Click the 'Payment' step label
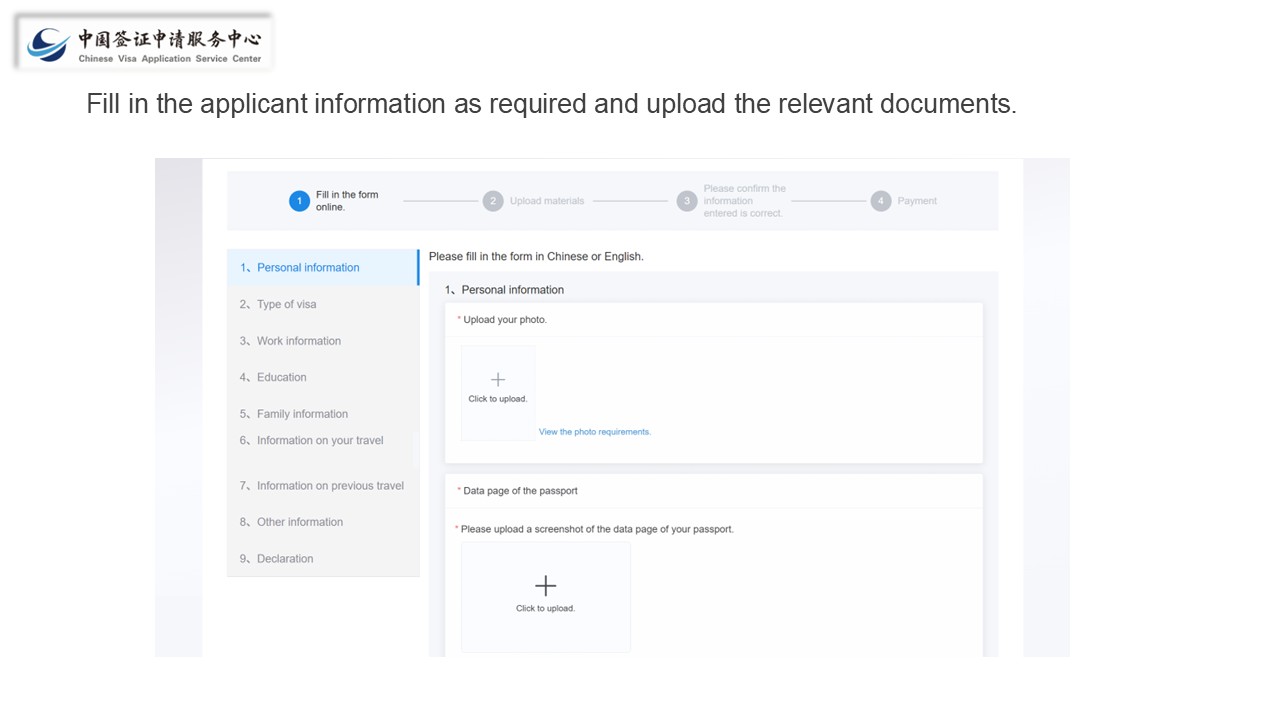This screenshot has height=720, width=1280. tap(917, 201)
